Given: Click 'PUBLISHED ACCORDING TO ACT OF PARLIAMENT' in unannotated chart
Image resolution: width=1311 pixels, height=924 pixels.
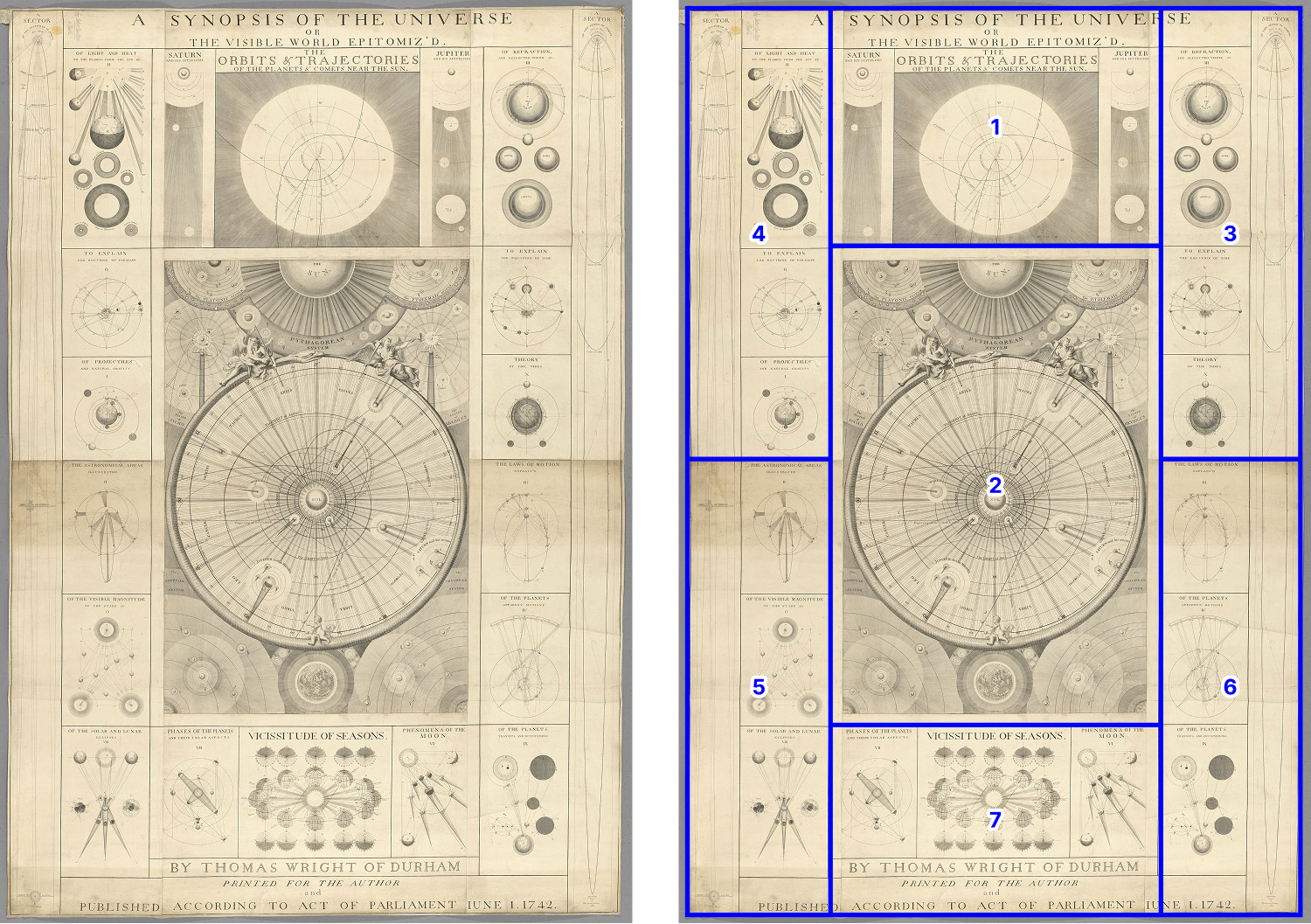Looking at the screenshot, I should pyautogui.click(x=268, y=906).
